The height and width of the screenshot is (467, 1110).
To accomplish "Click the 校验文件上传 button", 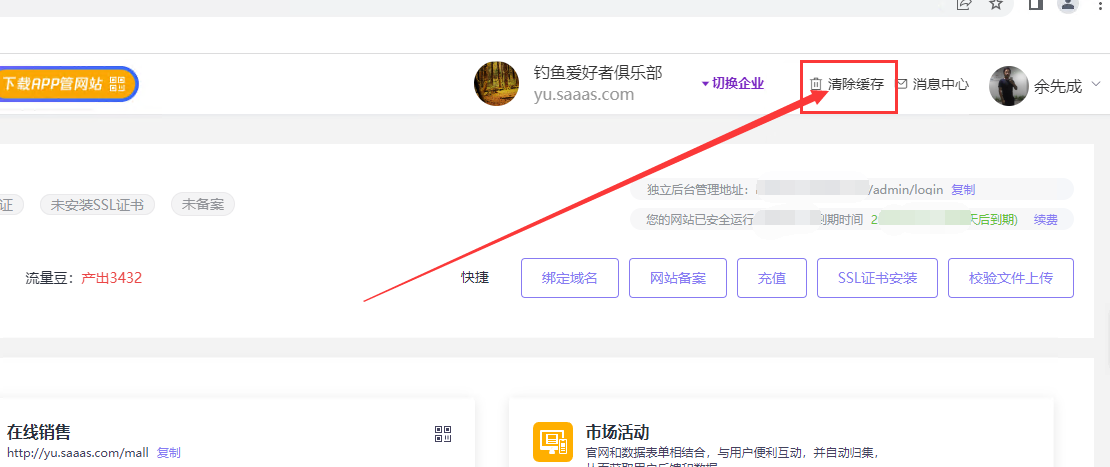I will tap(1011, 278).
